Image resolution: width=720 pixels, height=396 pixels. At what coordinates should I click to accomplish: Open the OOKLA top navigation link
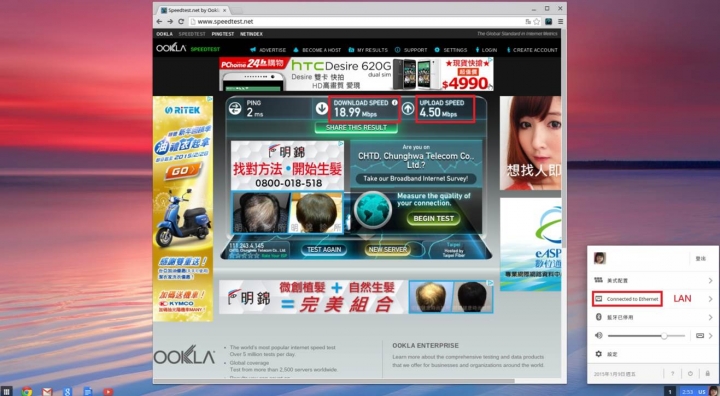164,34
